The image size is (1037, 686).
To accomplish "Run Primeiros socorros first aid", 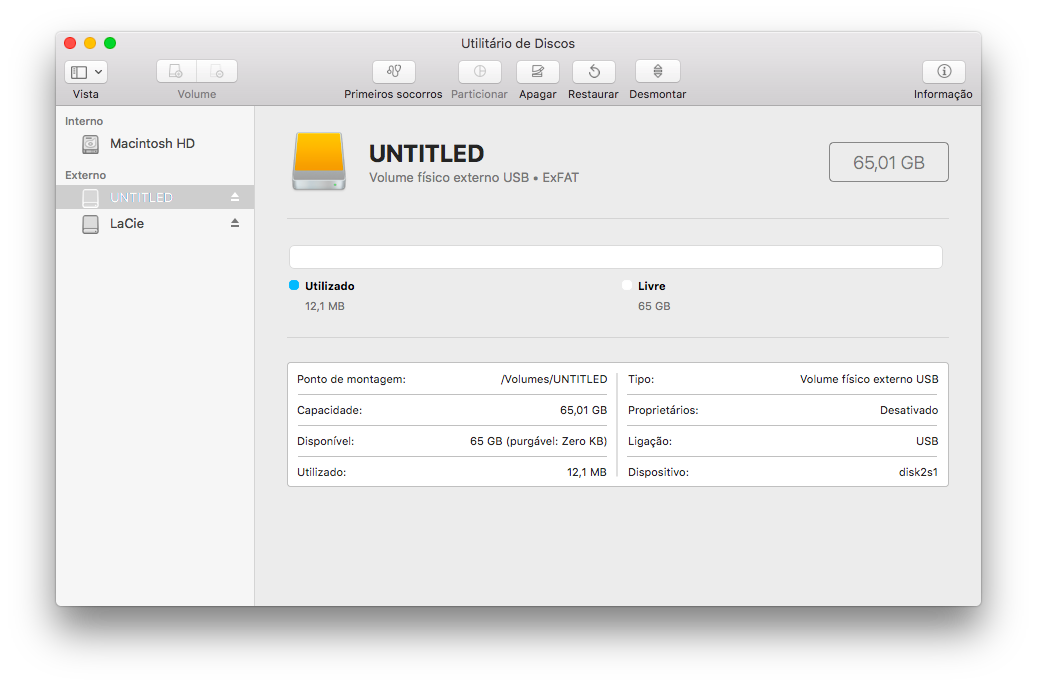I will tap(394, 71).
